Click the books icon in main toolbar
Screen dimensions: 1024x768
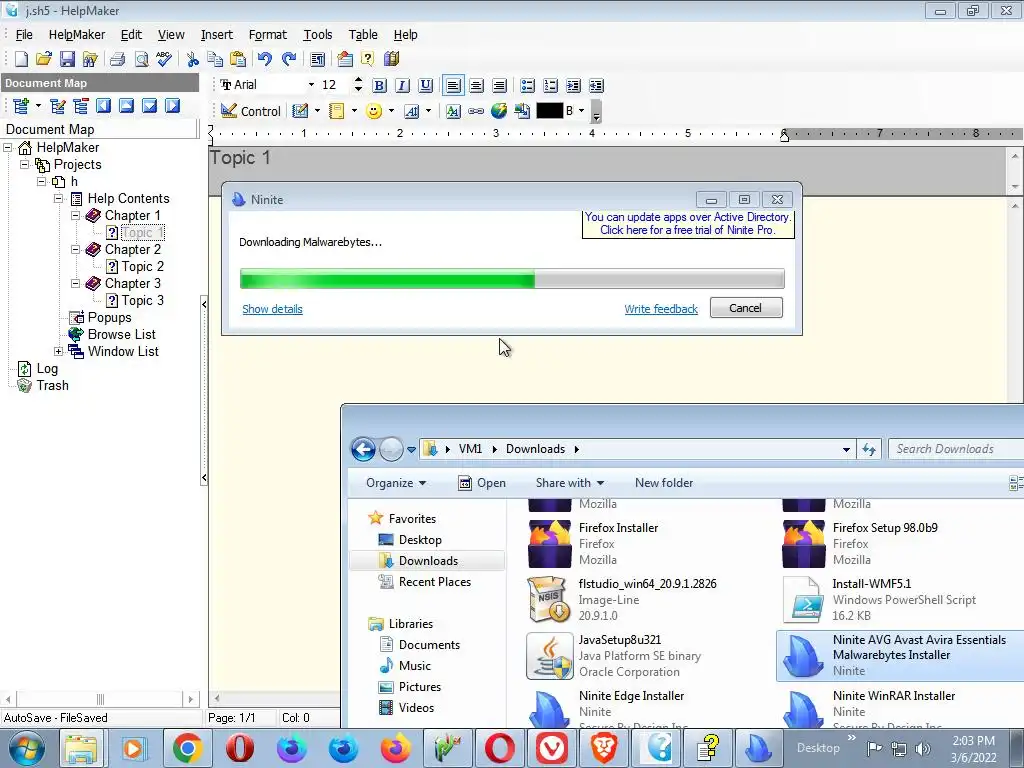point(391,59)
